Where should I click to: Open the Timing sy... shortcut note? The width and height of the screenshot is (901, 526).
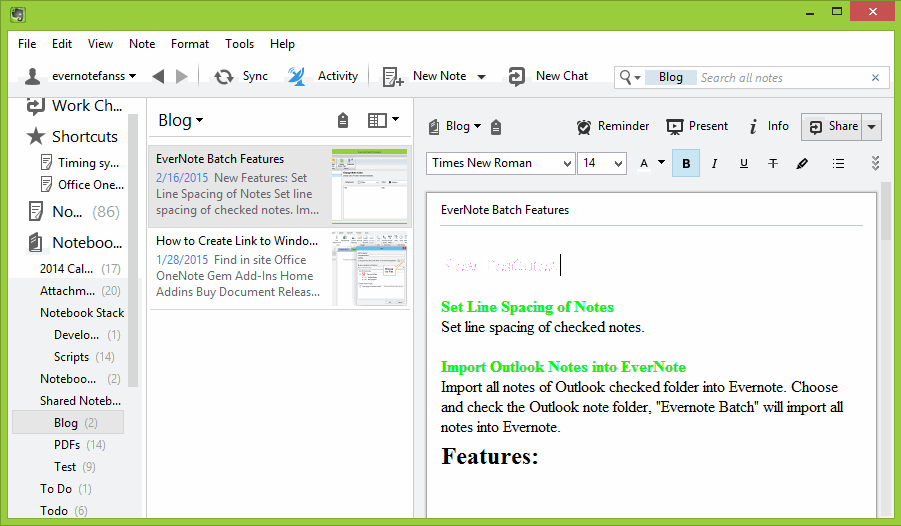coord(80,163)
